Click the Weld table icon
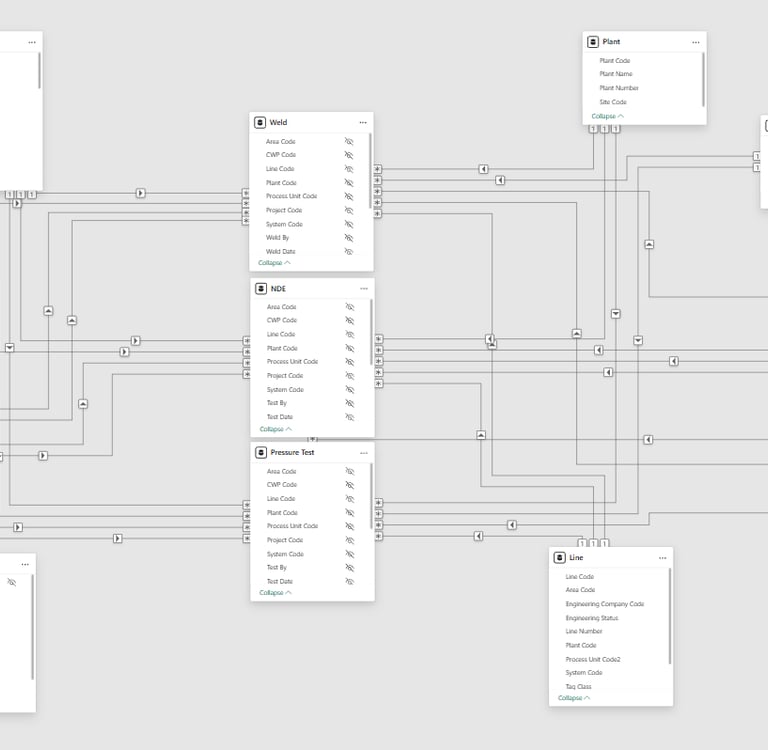 point(260,122)
